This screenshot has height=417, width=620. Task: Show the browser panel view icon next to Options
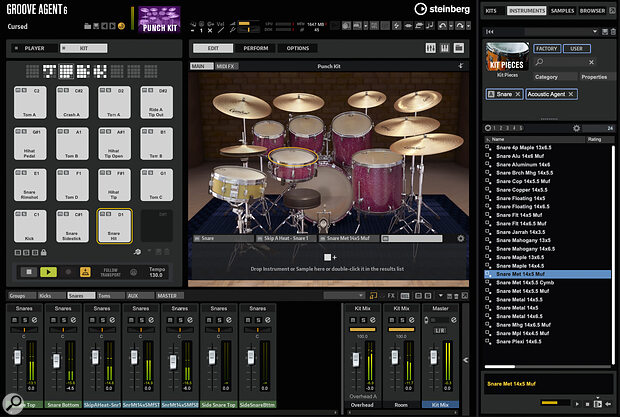pos(459,48)
